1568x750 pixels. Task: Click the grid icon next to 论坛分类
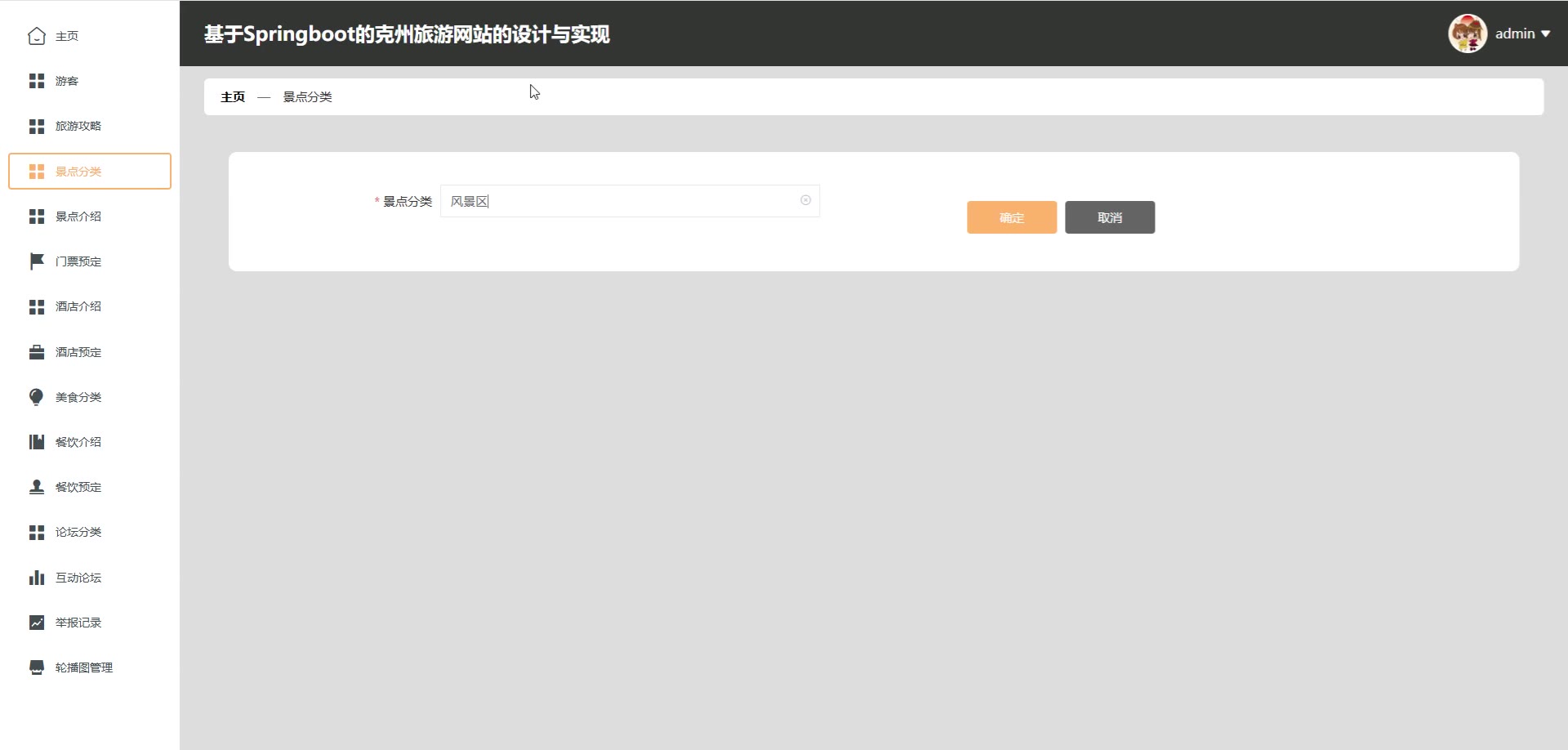point(37,532)
